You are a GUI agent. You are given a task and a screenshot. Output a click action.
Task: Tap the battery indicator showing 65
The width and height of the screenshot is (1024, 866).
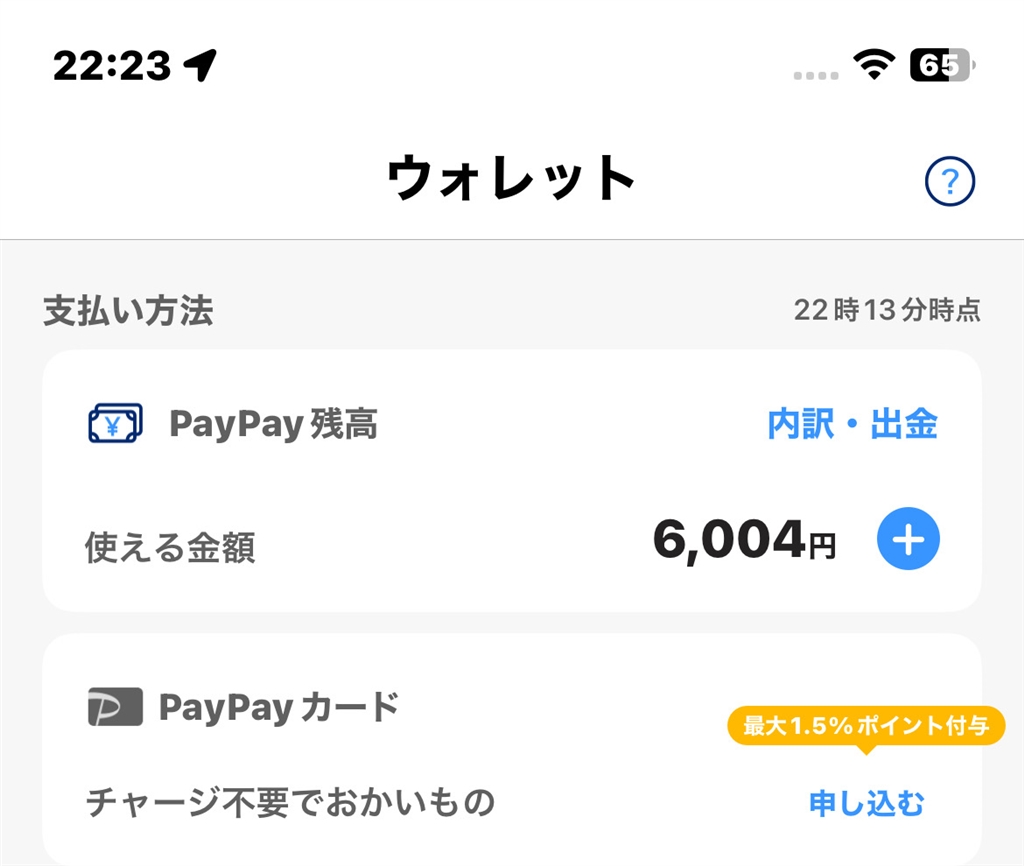tap(941, 66)
